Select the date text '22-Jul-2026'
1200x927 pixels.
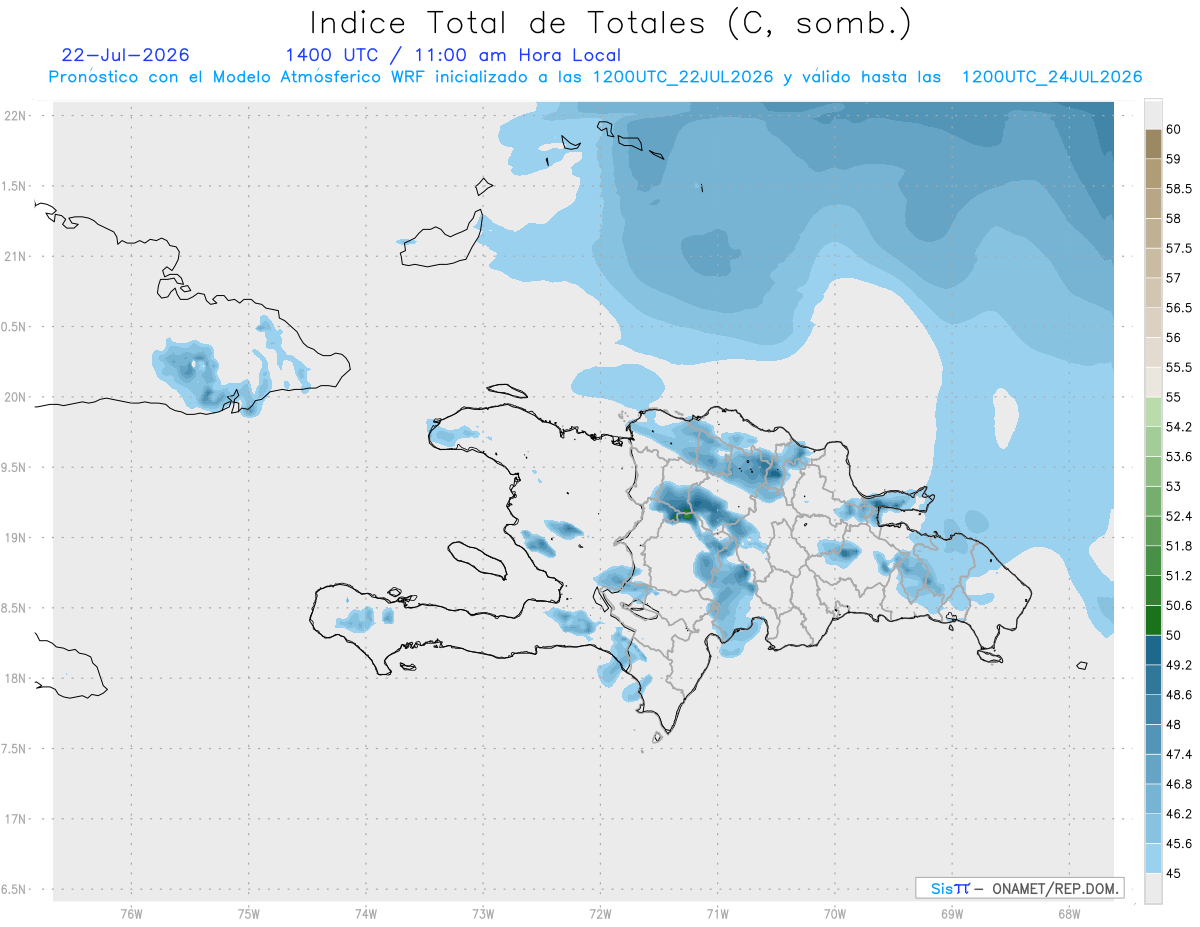[x=125, y=55]
